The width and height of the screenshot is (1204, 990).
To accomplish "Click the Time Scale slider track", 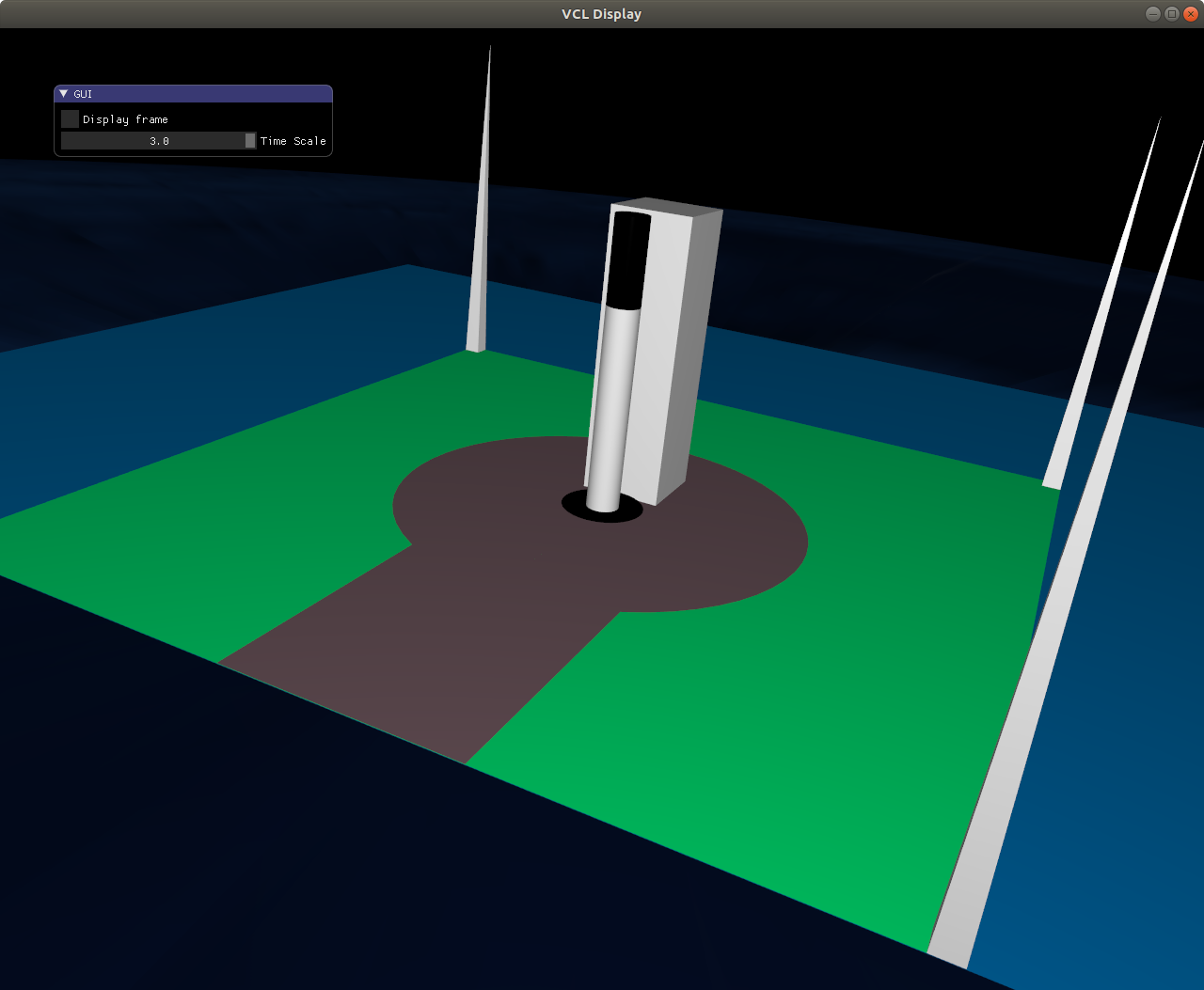I will point(158,141).
